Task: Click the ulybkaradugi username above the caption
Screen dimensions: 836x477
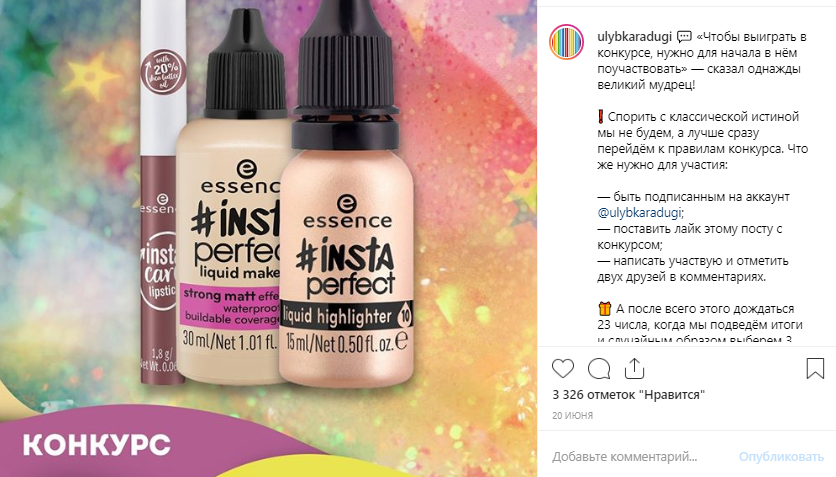Action: pos(634,37)
